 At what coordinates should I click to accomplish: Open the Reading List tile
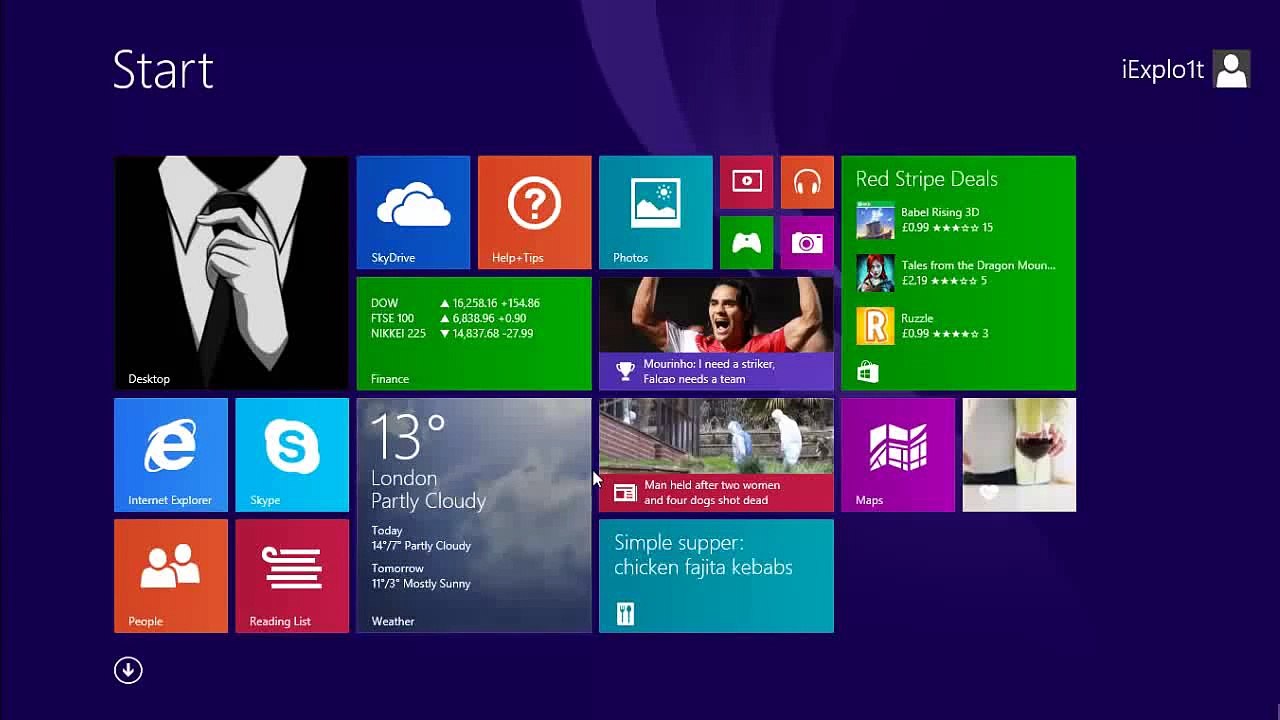[x=292, y=576]
